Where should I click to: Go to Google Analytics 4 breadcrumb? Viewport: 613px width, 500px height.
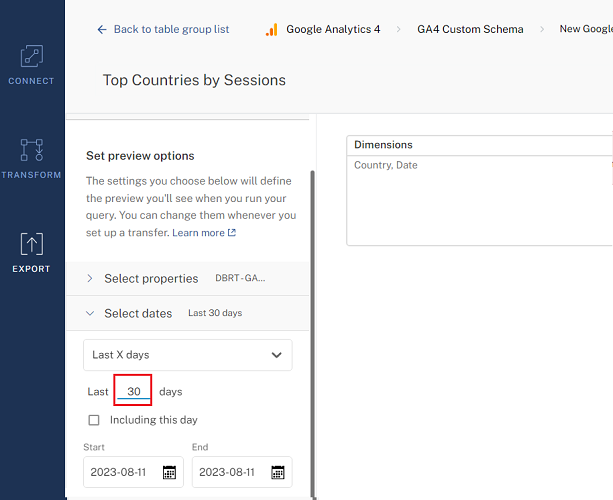(x=333, y=29)
